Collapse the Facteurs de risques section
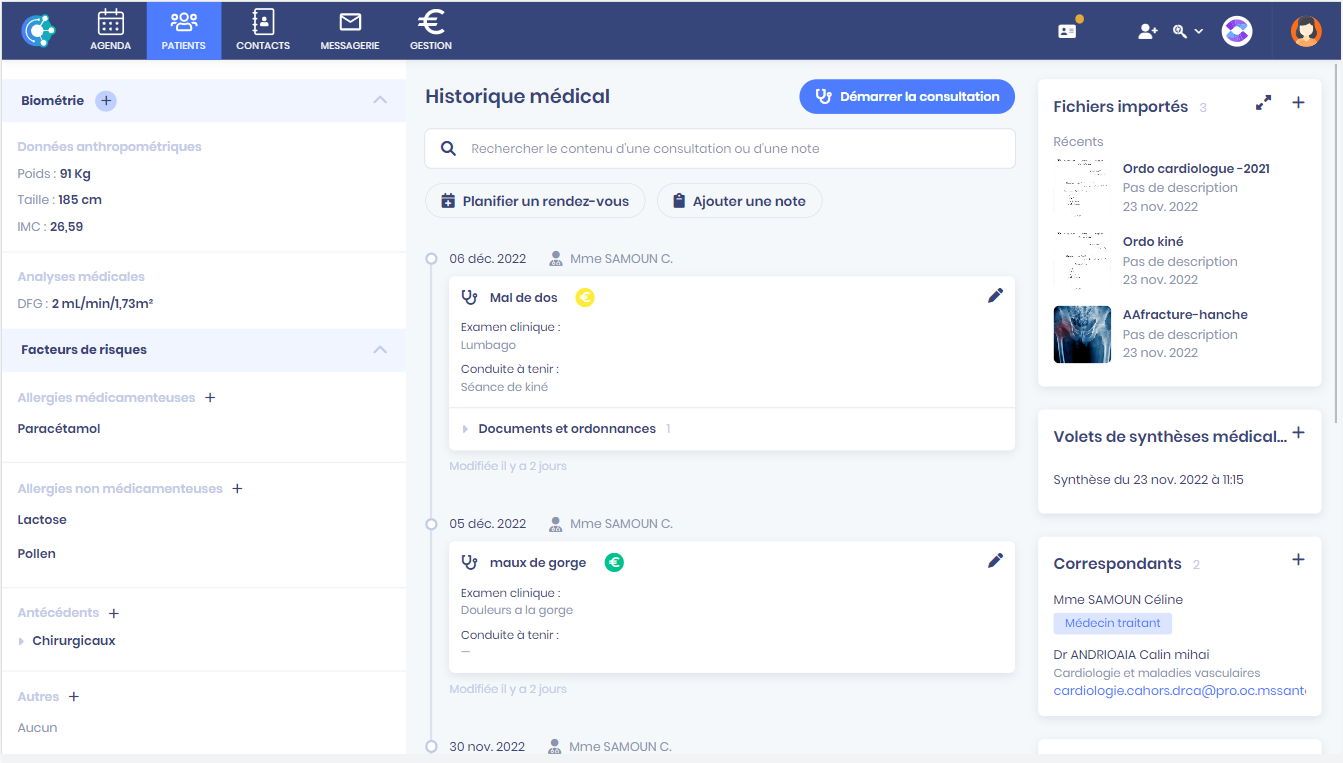This screenshot has height=763, width=1343. point(380,350)
